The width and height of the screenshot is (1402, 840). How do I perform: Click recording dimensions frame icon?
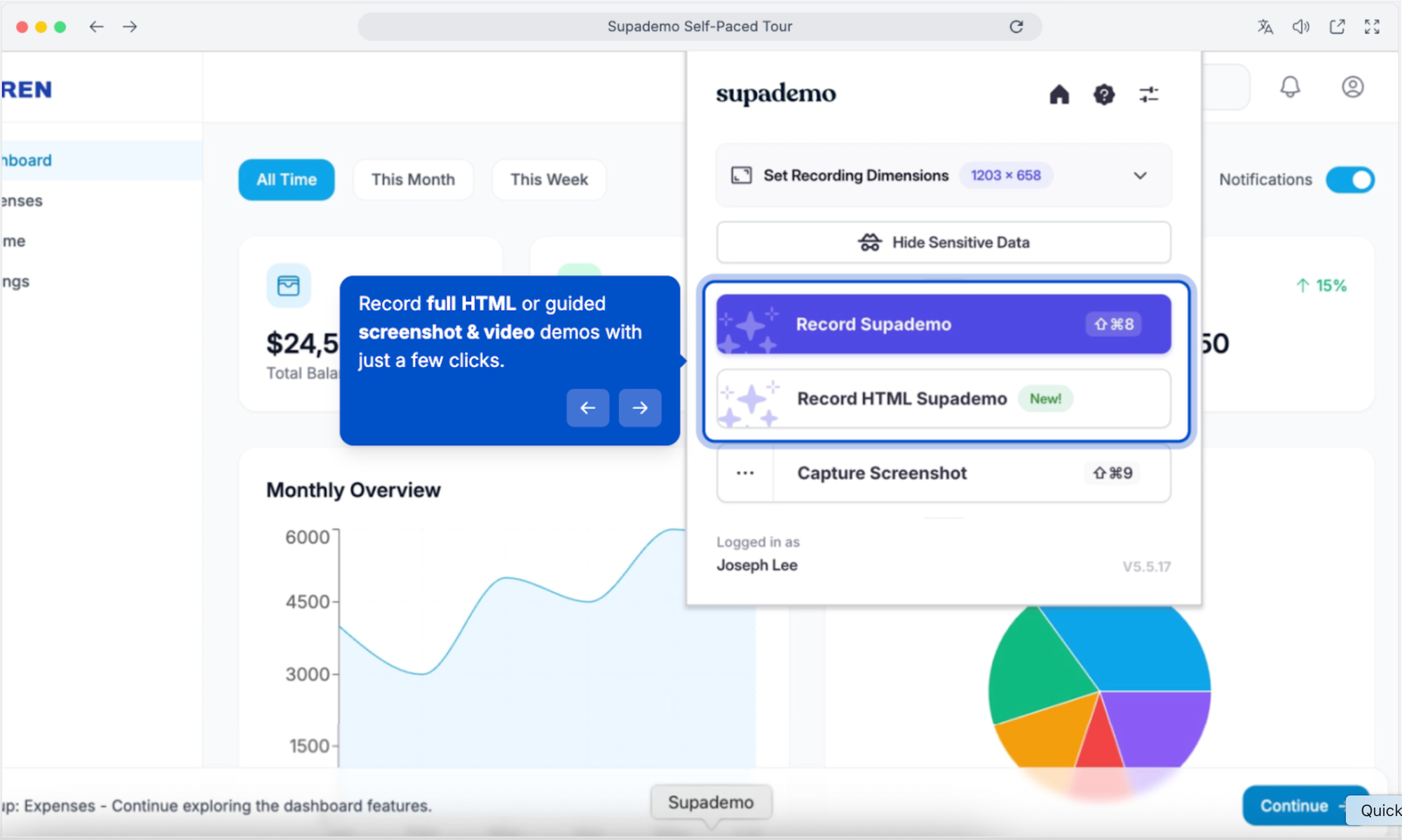click(x=741, y=175)
